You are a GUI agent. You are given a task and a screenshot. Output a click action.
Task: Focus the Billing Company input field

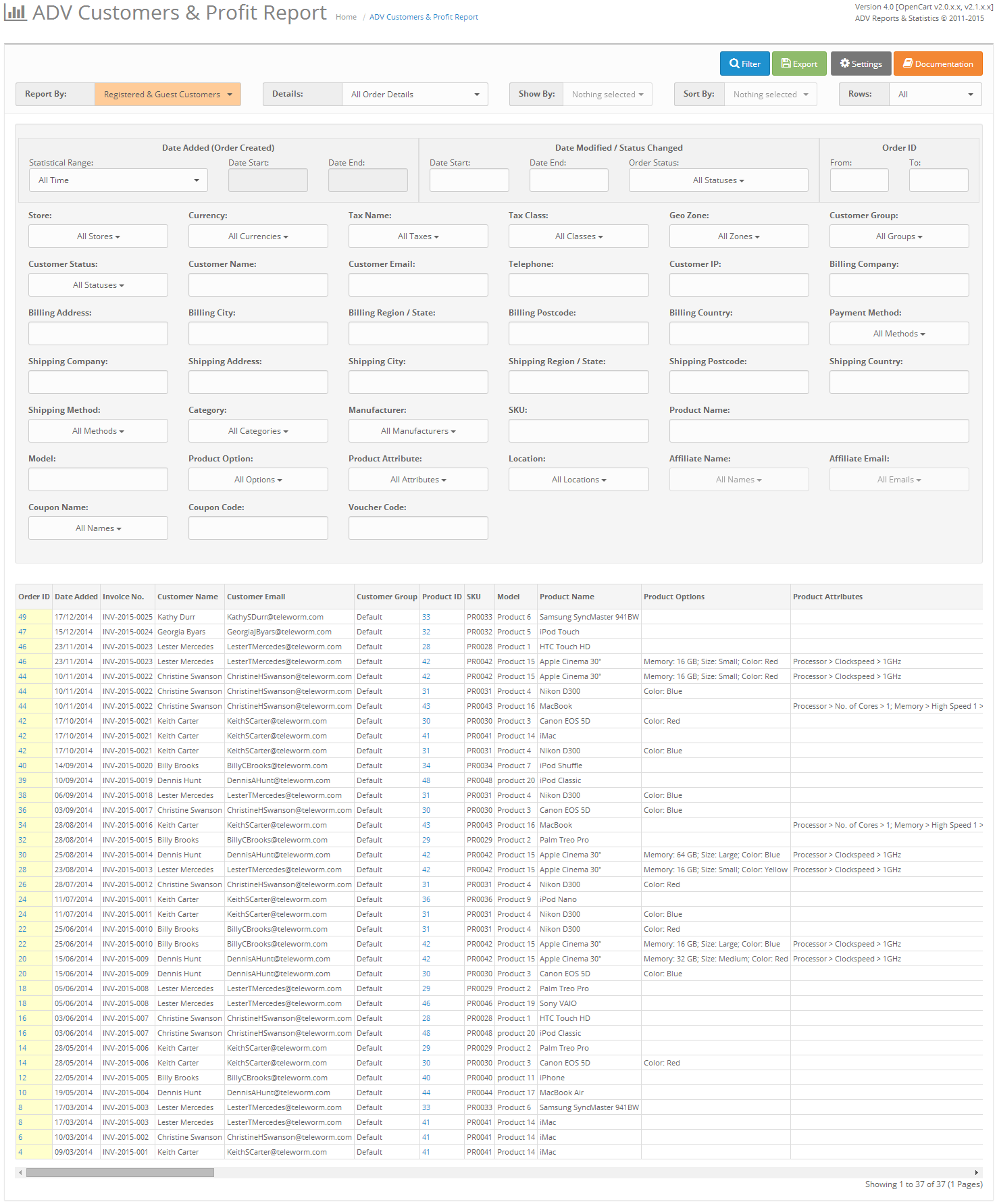(x=899, y=285)
